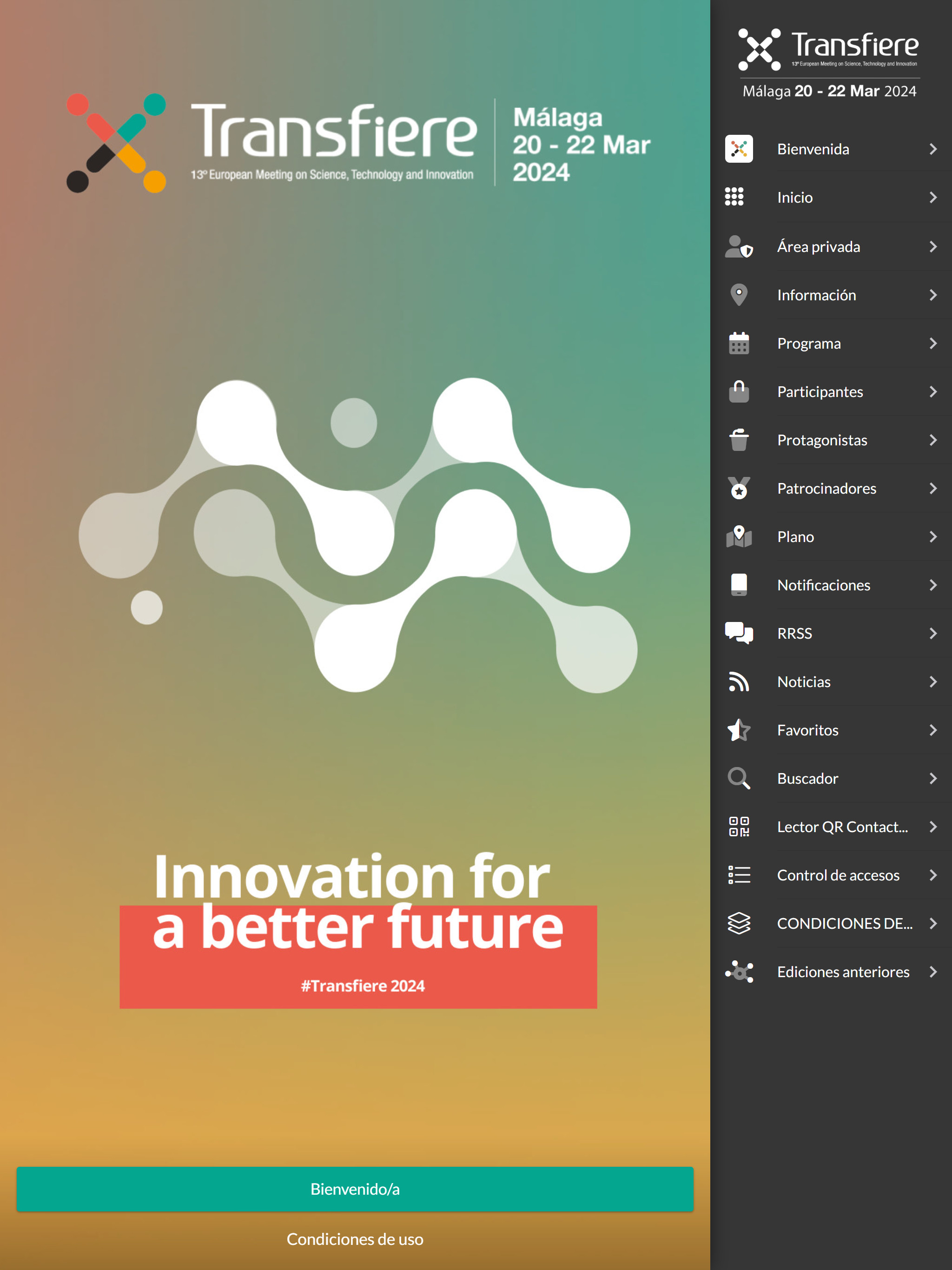952x1270 pixels.
Task: Go to Área privada menu entry
Action: pos(831,246)
